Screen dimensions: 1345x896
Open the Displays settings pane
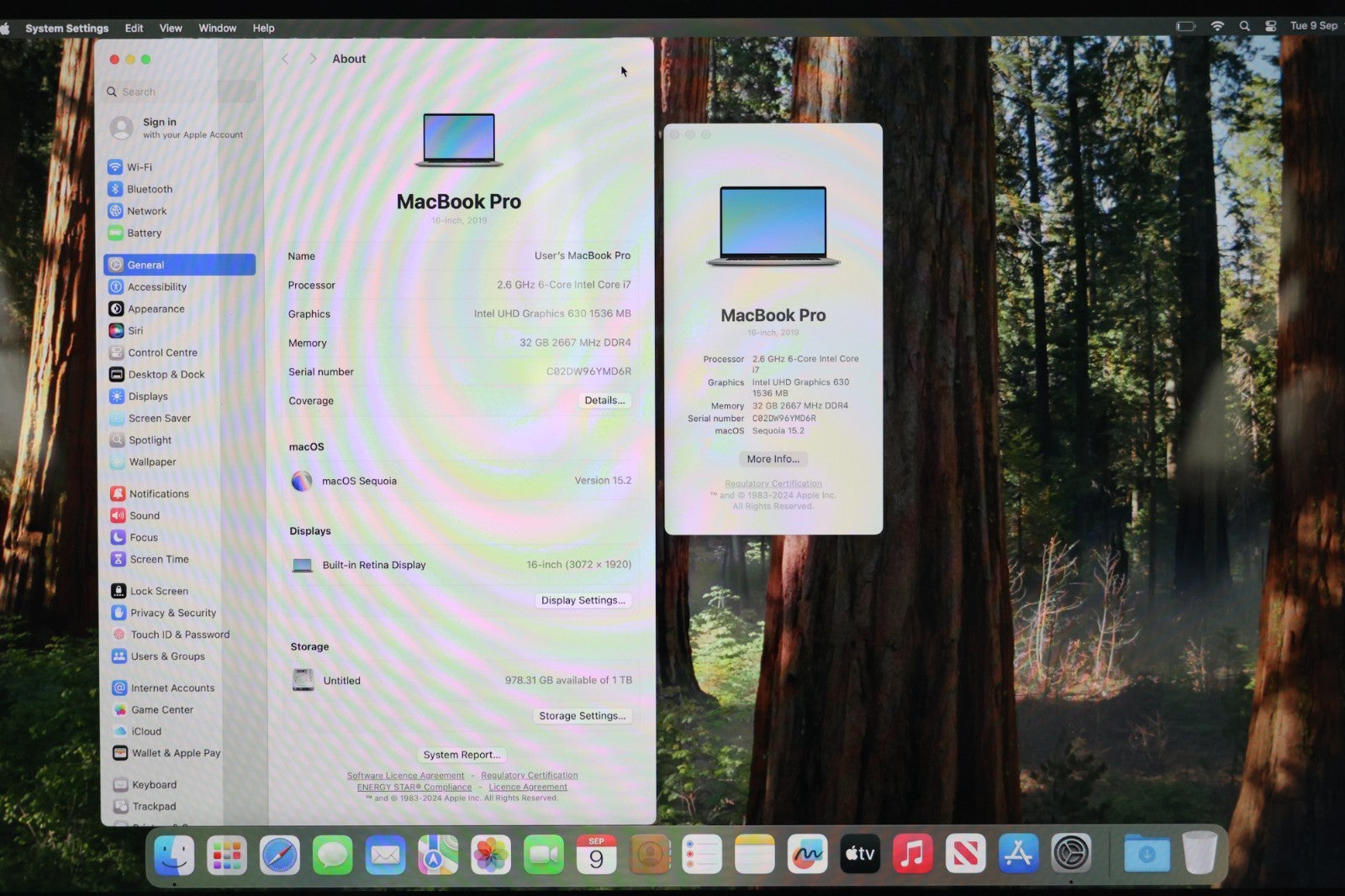[148, 396]
